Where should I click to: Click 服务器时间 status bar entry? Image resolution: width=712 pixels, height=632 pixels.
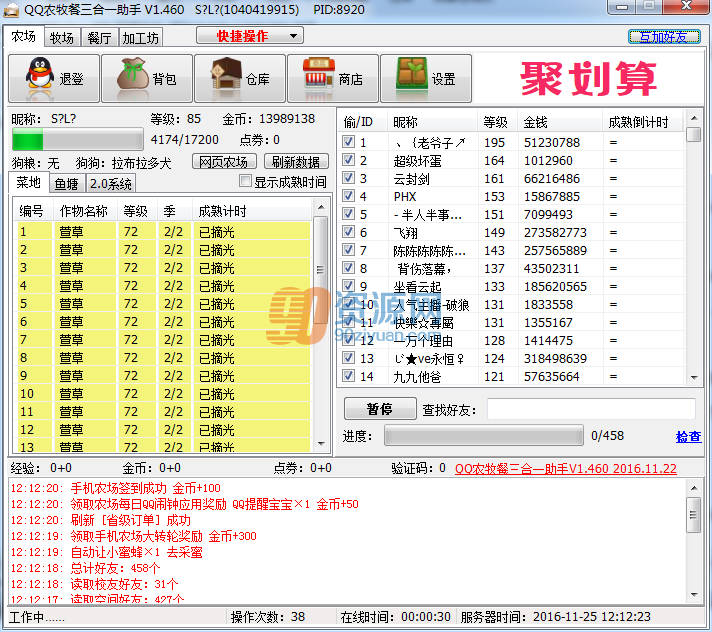(x=555, y=617)
